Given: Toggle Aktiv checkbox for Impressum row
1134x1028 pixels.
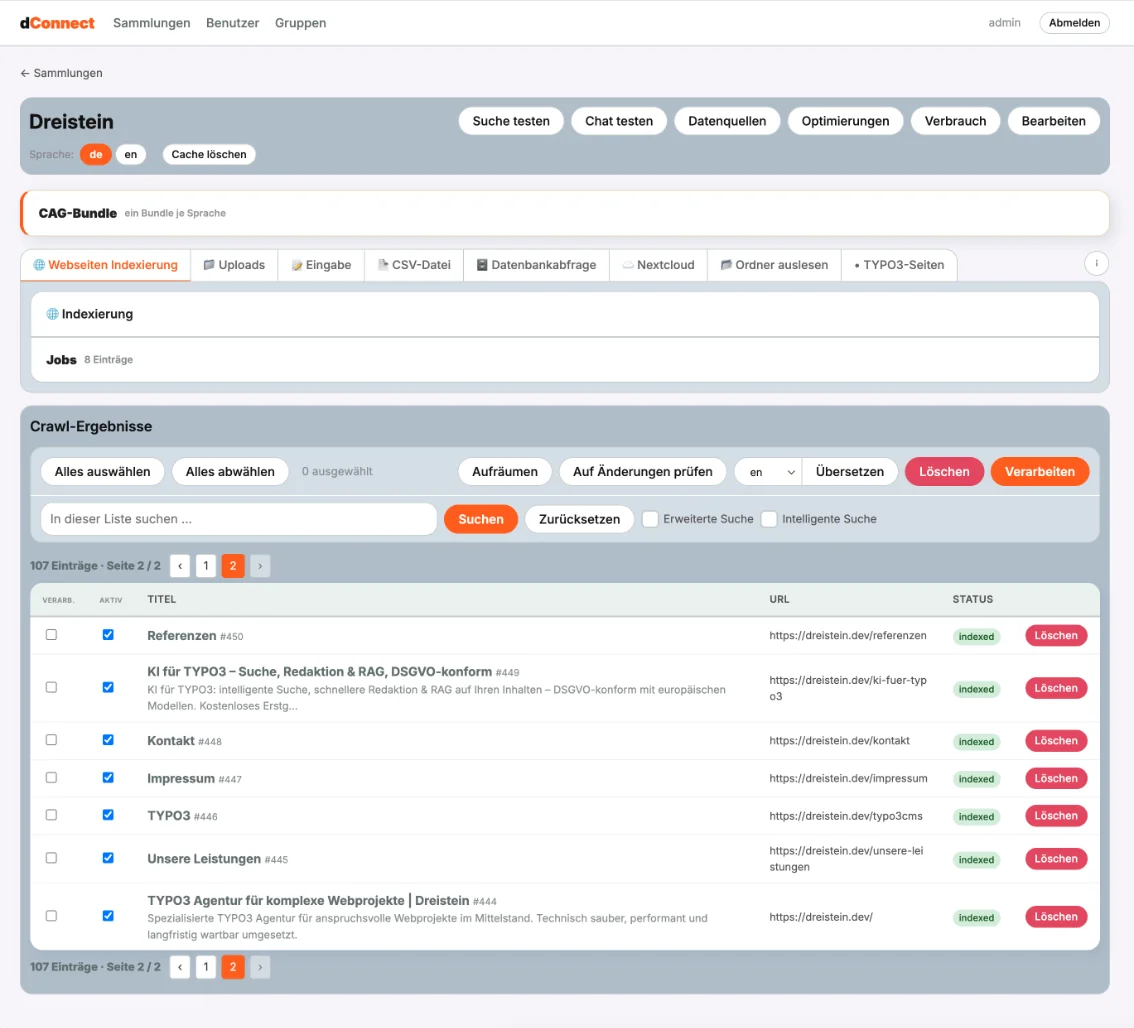Looking at the screenshot, I should 108,777.
